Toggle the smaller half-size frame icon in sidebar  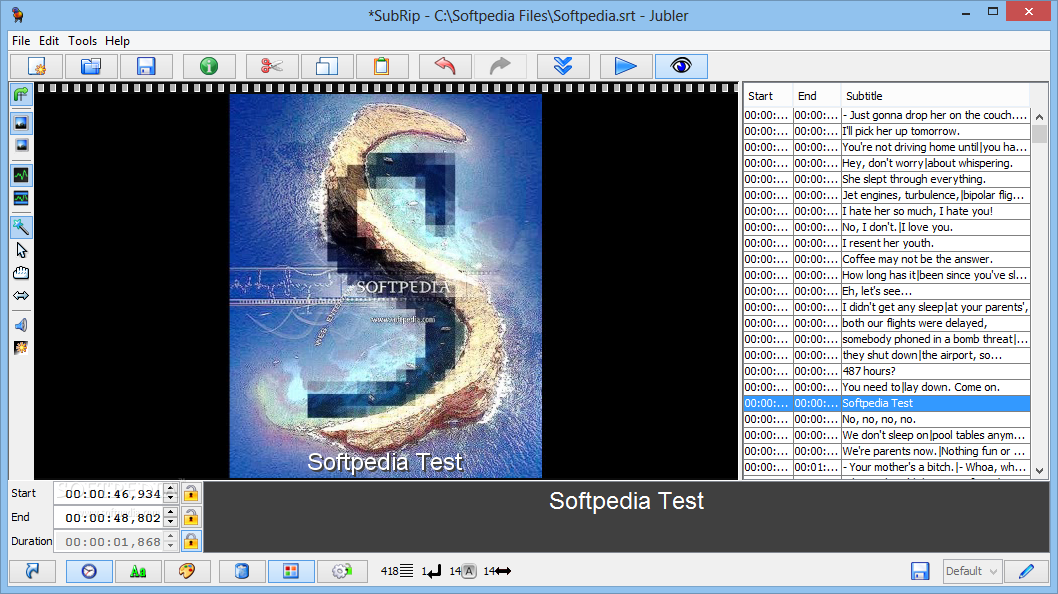tap(21, 145)
